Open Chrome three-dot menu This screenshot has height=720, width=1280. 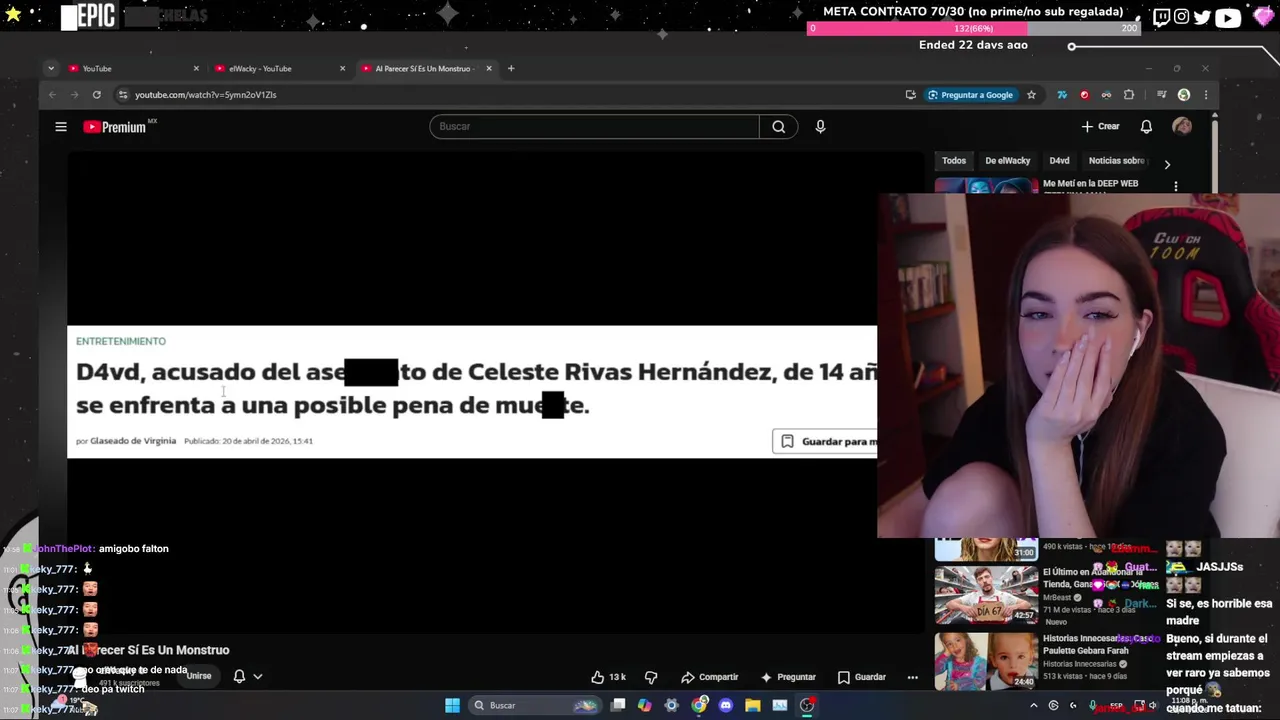coord(1206,95)
